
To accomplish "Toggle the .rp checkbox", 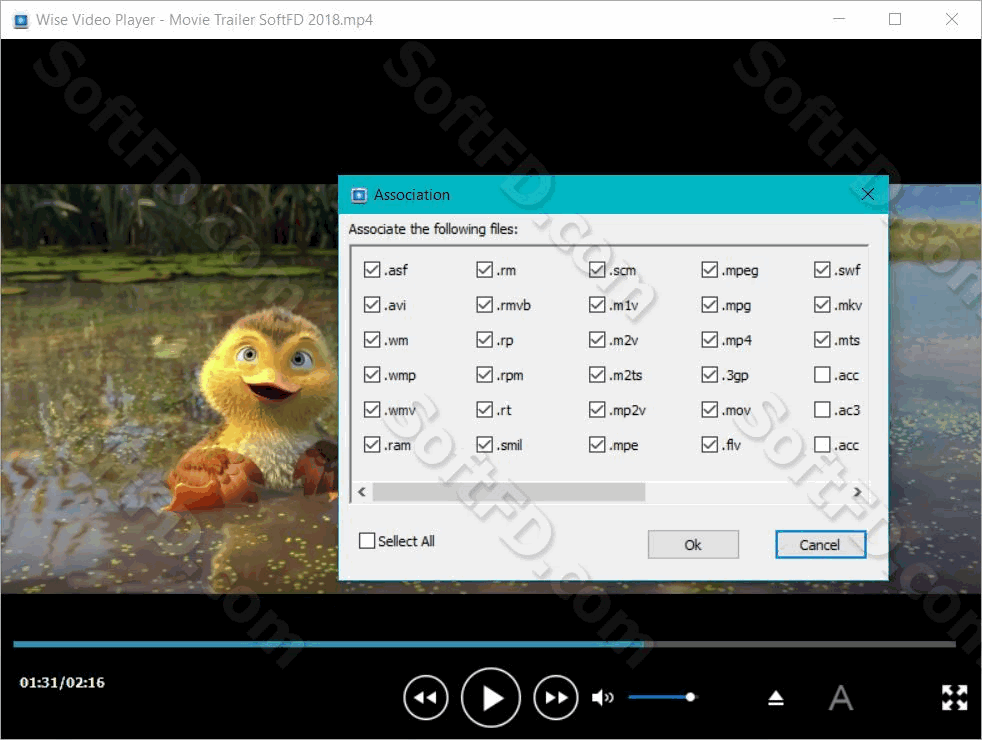I will 485,340.
